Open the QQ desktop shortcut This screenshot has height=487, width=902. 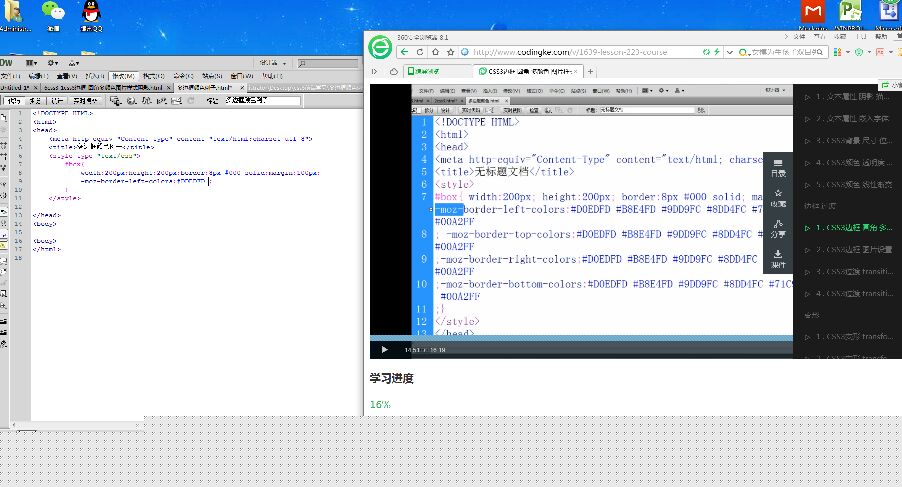click(92, 14)
